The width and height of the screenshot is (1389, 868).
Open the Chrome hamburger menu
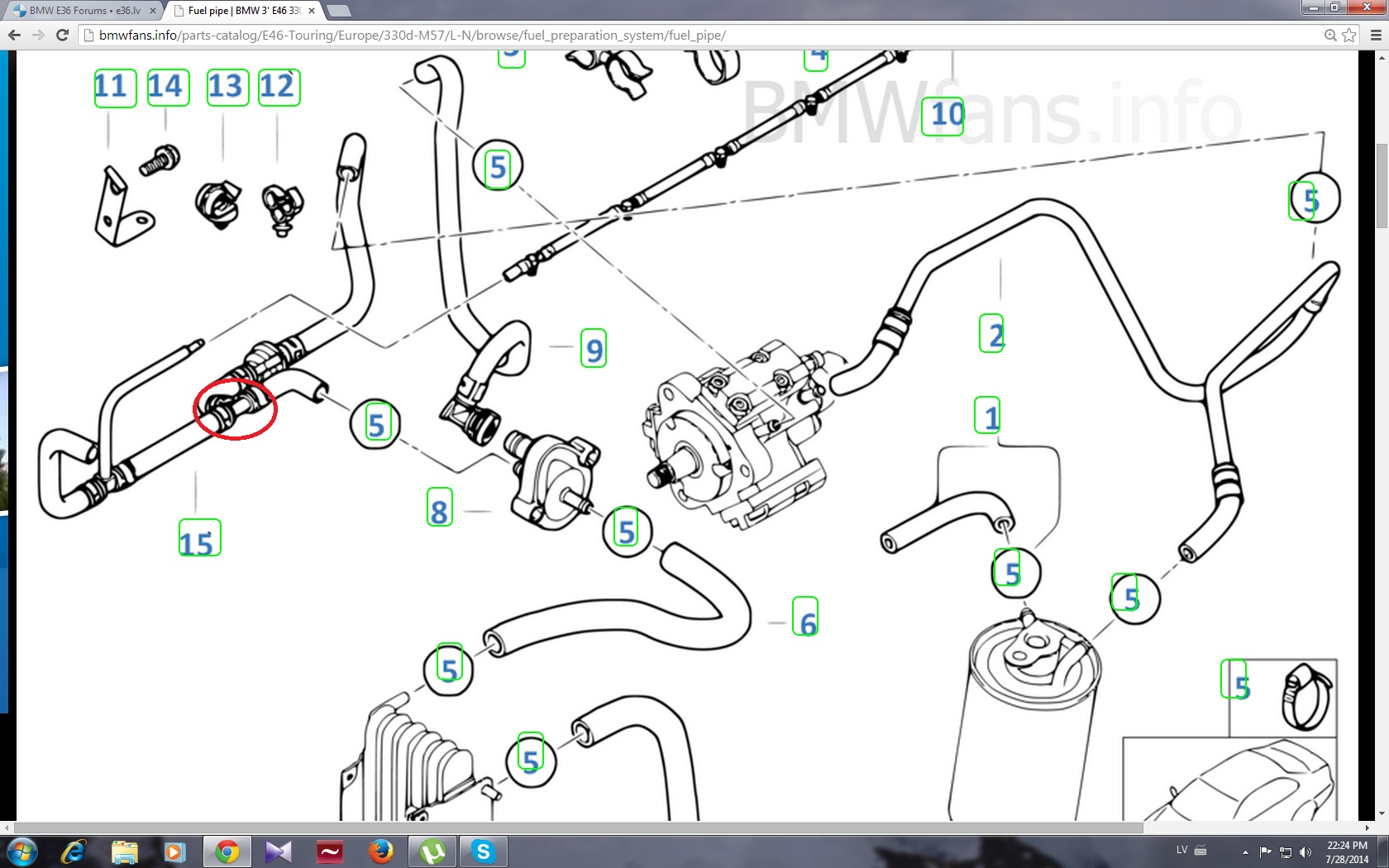tap(1376, 35)
